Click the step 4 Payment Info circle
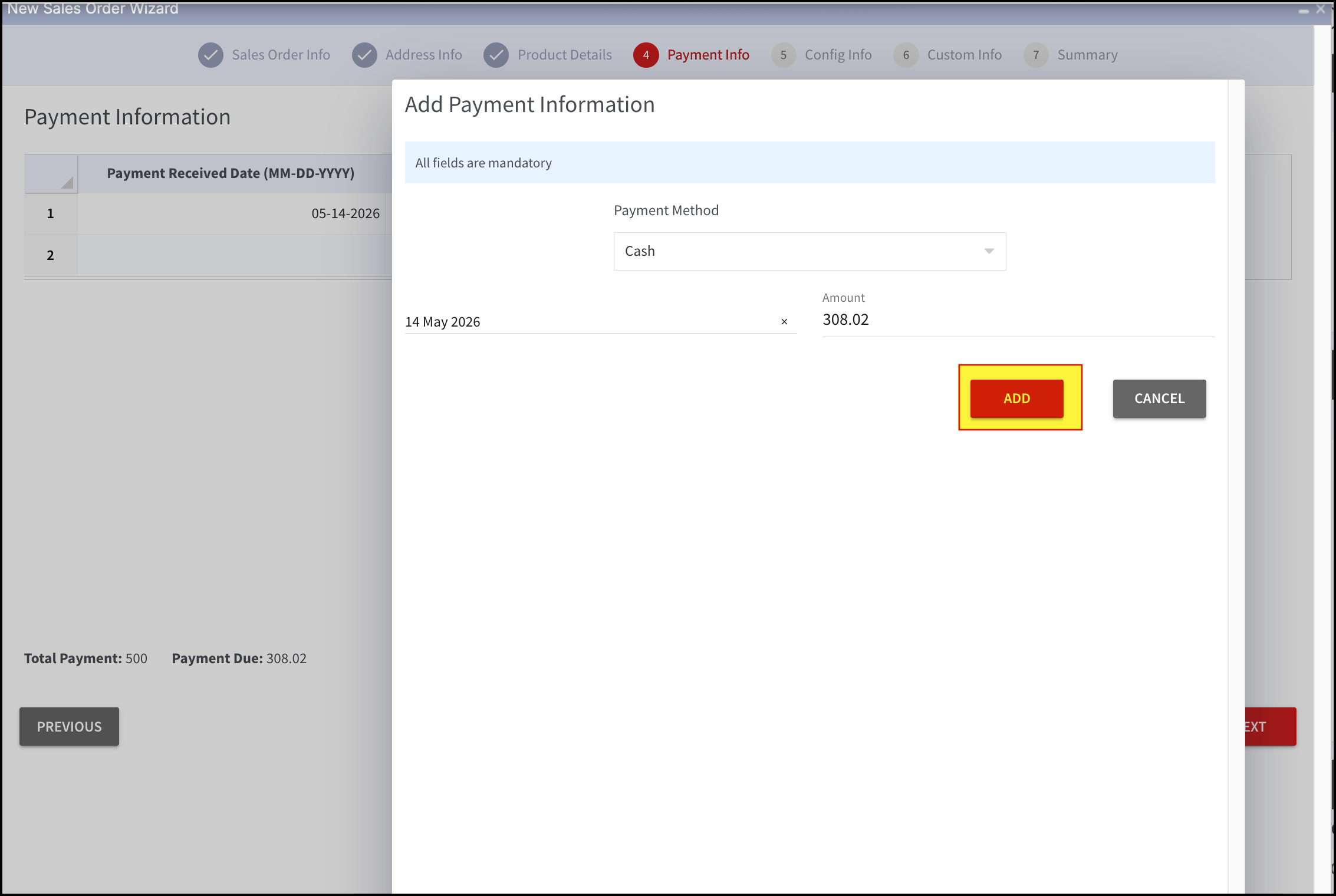The width and height of the screenshot is (1336, 896). pos(646,55)
